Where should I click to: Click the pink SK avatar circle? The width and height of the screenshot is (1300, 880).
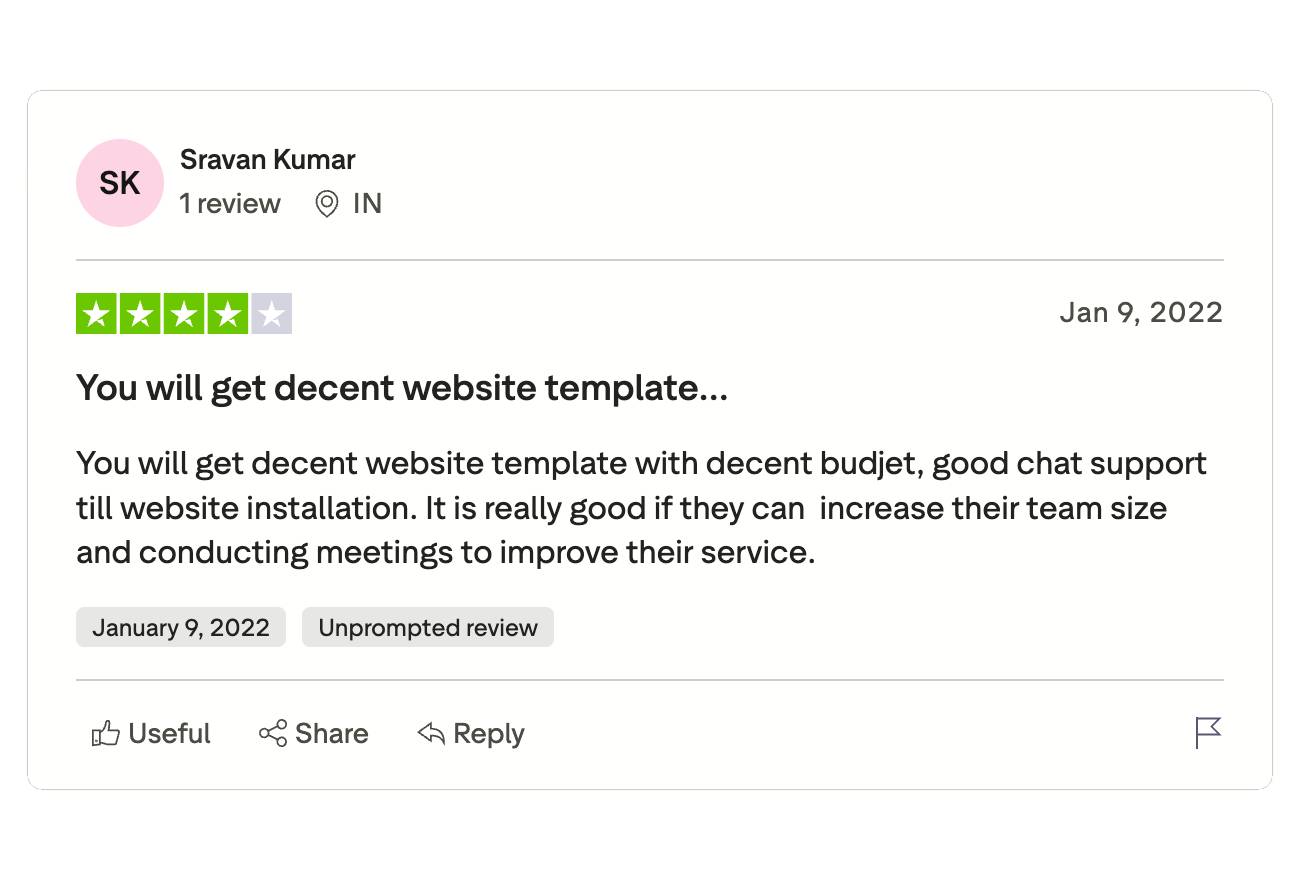pyautogui.click(x=120, y=183)
